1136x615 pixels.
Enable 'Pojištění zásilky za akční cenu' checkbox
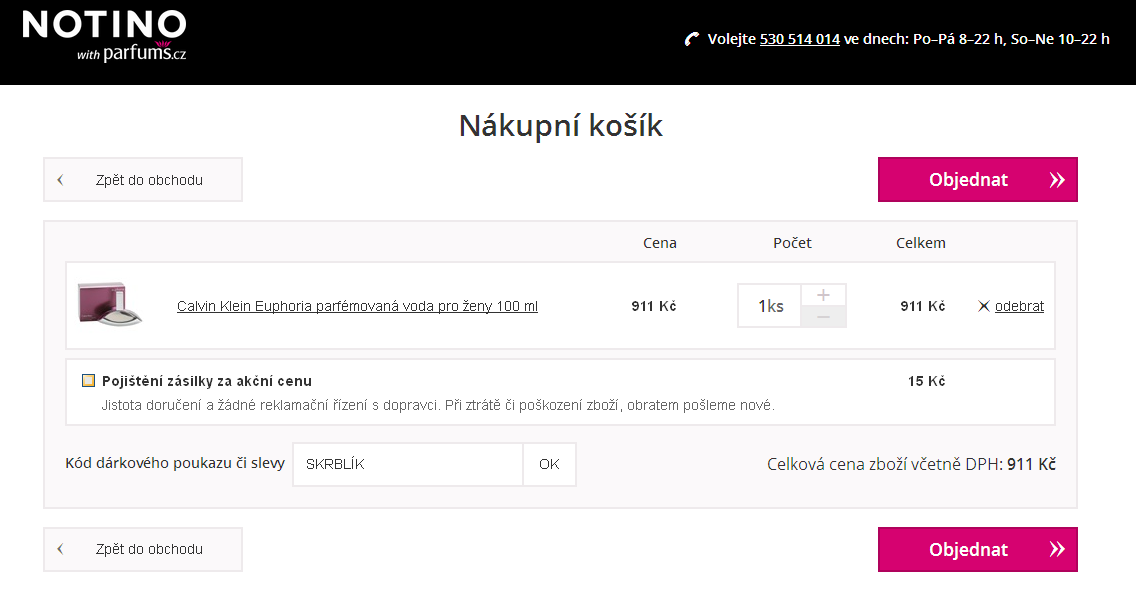tap(88, 380)
